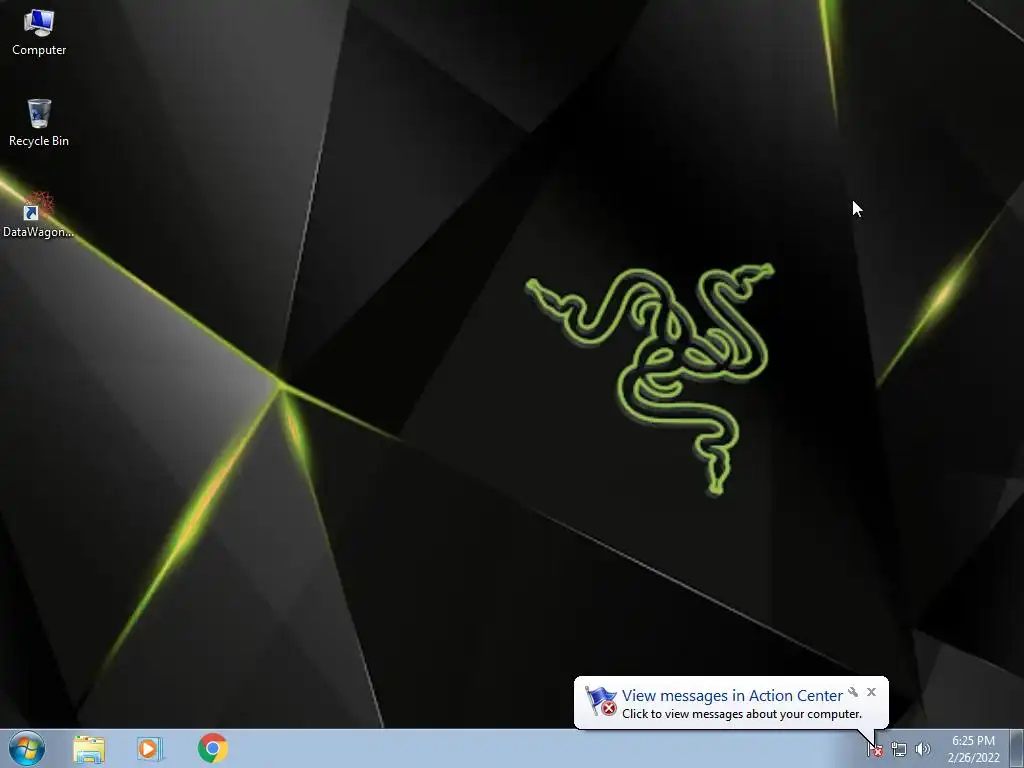Open the volume speaker tray icon
This screenshot has width=1024, height=768.
923,749
